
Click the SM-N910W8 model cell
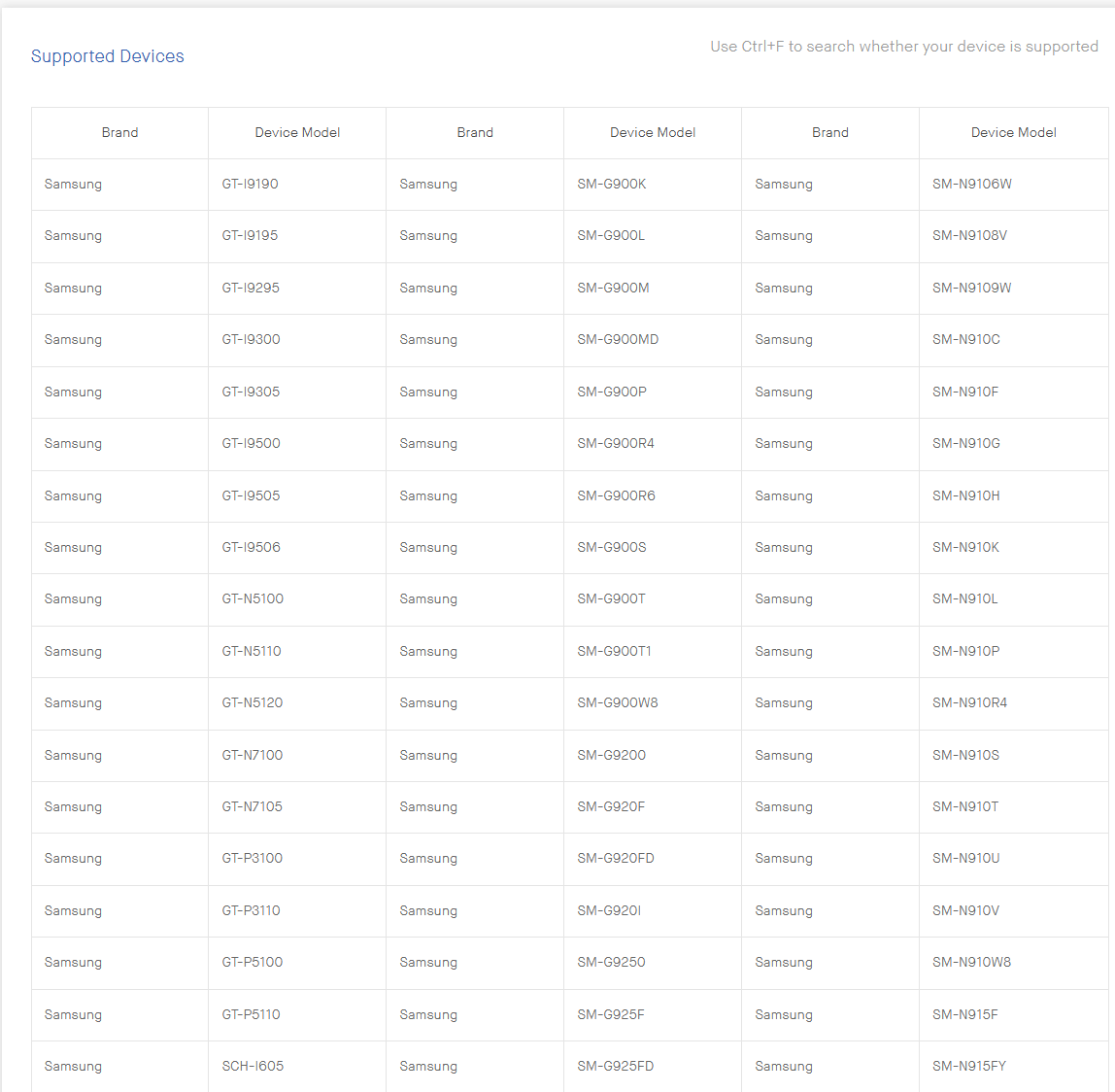tap(972, 962)
